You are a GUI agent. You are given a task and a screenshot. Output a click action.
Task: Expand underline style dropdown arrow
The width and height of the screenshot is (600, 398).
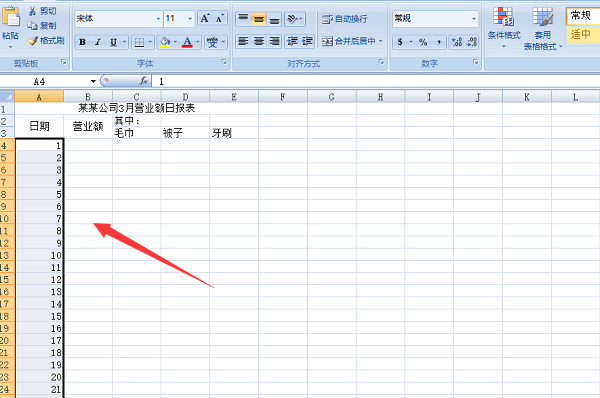[x=124, y=42]
